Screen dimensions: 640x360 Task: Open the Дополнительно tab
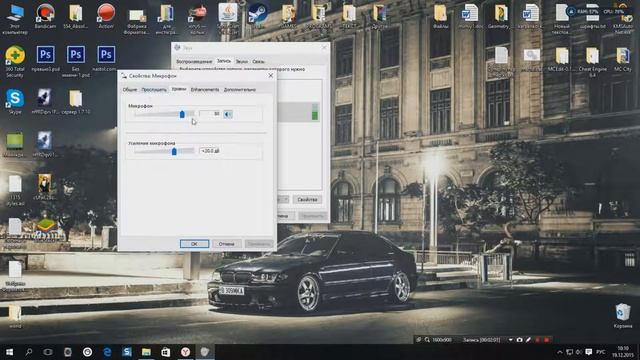click(x=240, y=89)
